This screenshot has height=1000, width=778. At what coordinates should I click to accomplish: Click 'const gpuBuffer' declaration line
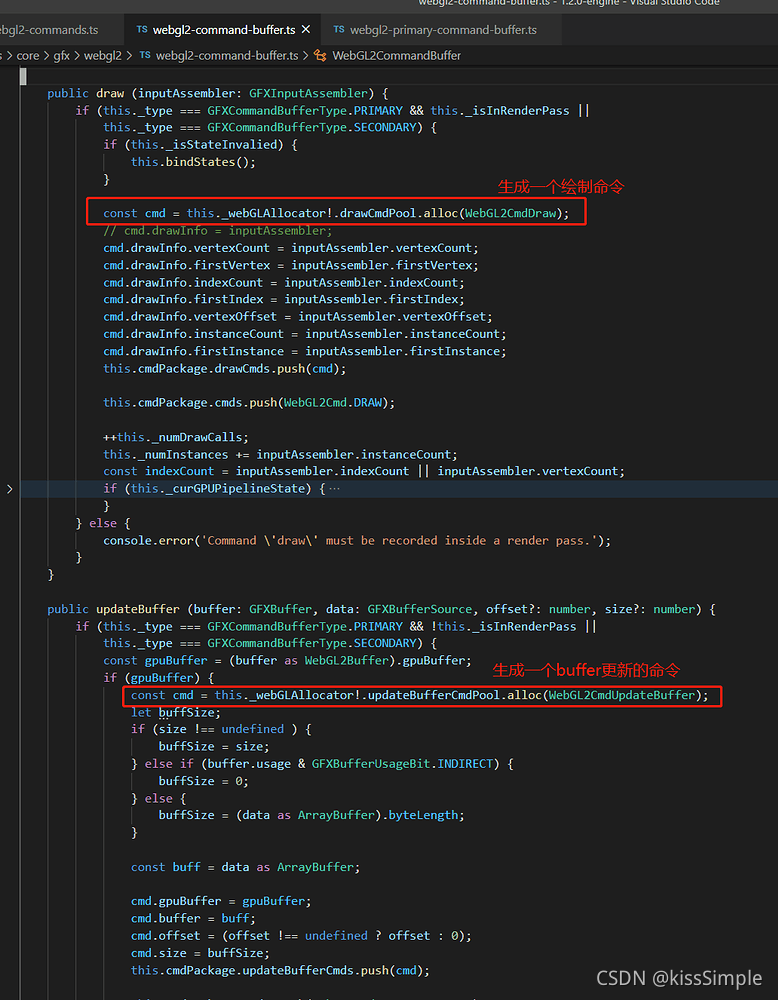coord(288,661)
